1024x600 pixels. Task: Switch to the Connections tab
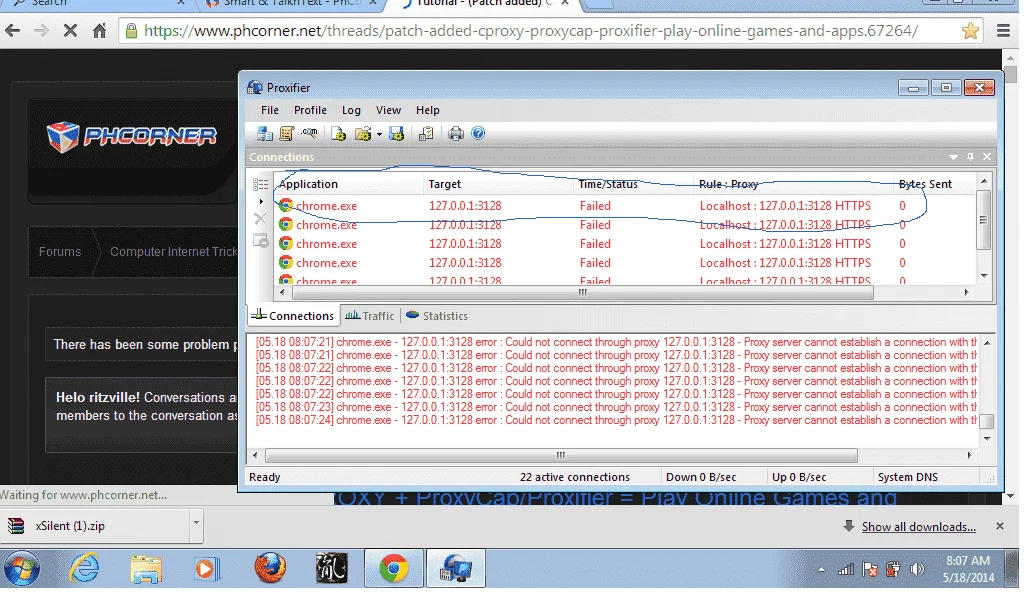pyautogui.click(x=293, y=317)
